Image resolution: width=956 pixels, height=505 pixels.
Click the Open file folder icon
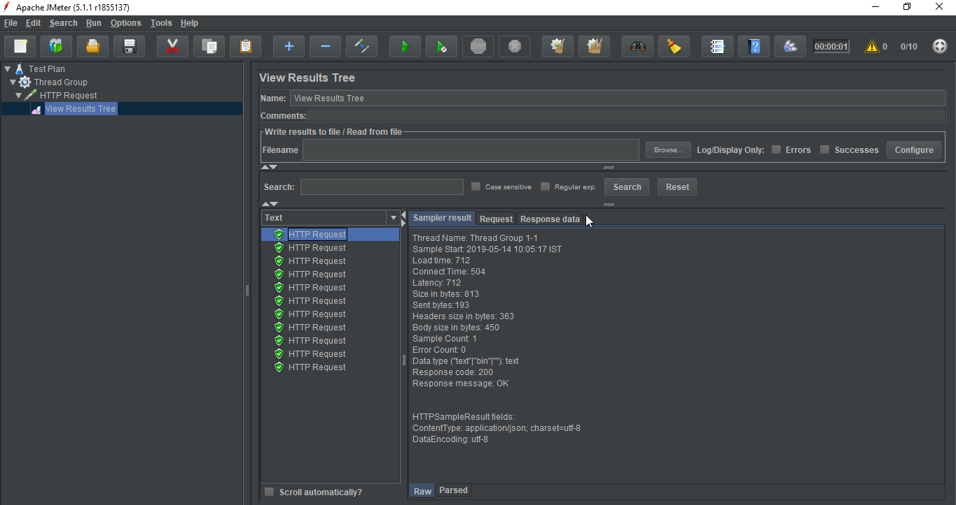tap(93, 46)
